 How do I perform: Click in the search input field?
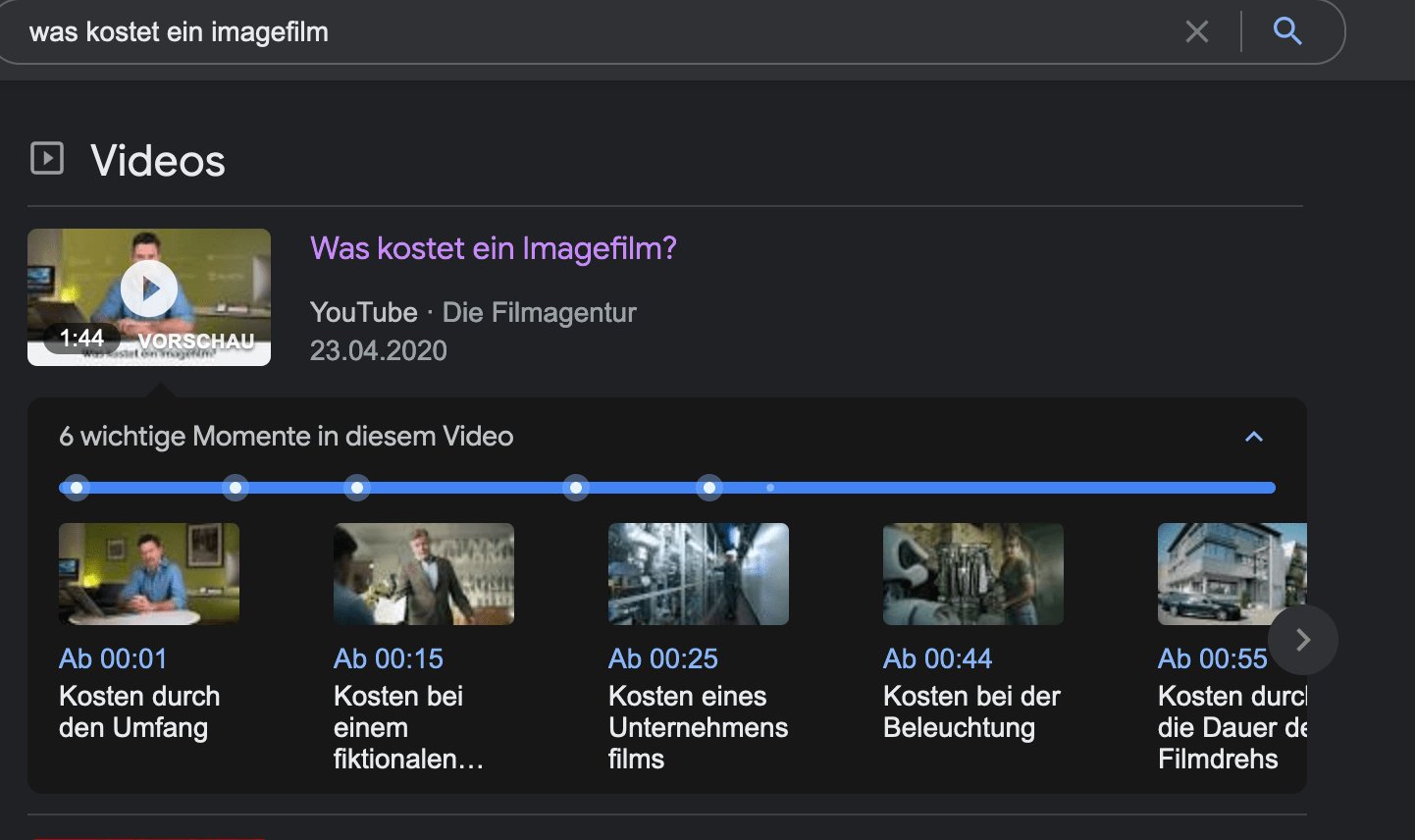pyautogui.click(x=589, y=32)
